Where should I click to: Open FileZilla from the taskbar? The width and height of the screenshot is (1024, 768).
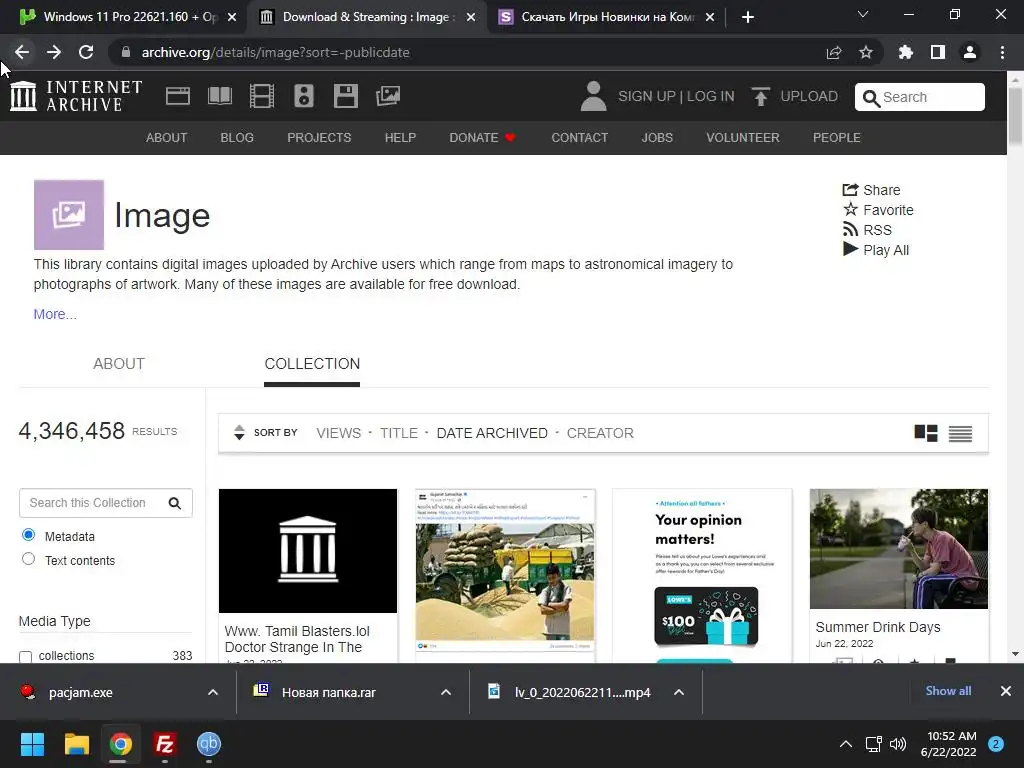(165, 744)
